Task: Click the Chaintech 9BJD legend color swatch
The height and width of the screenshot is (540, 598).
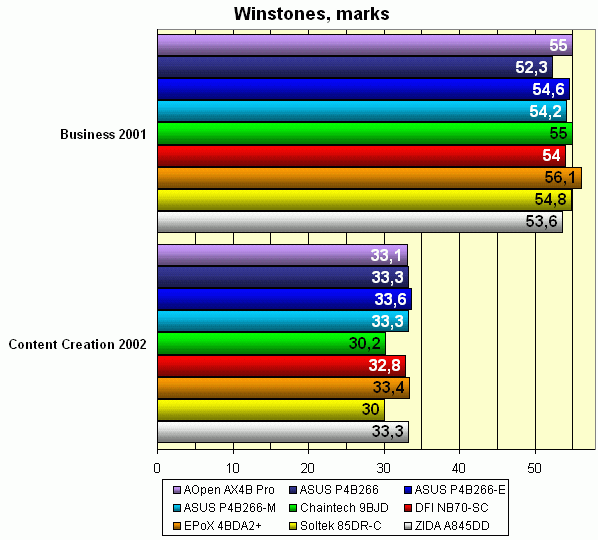Action: (293, 508)
